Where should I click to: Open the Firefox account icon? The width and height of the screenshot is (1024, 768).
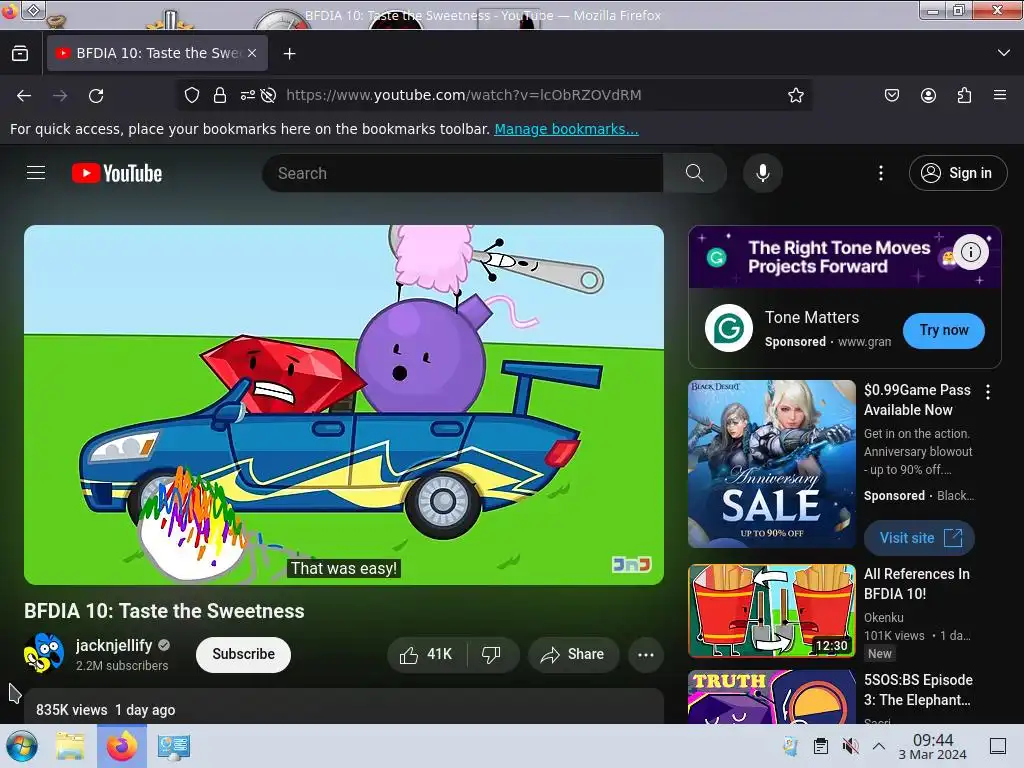point(928,95)
